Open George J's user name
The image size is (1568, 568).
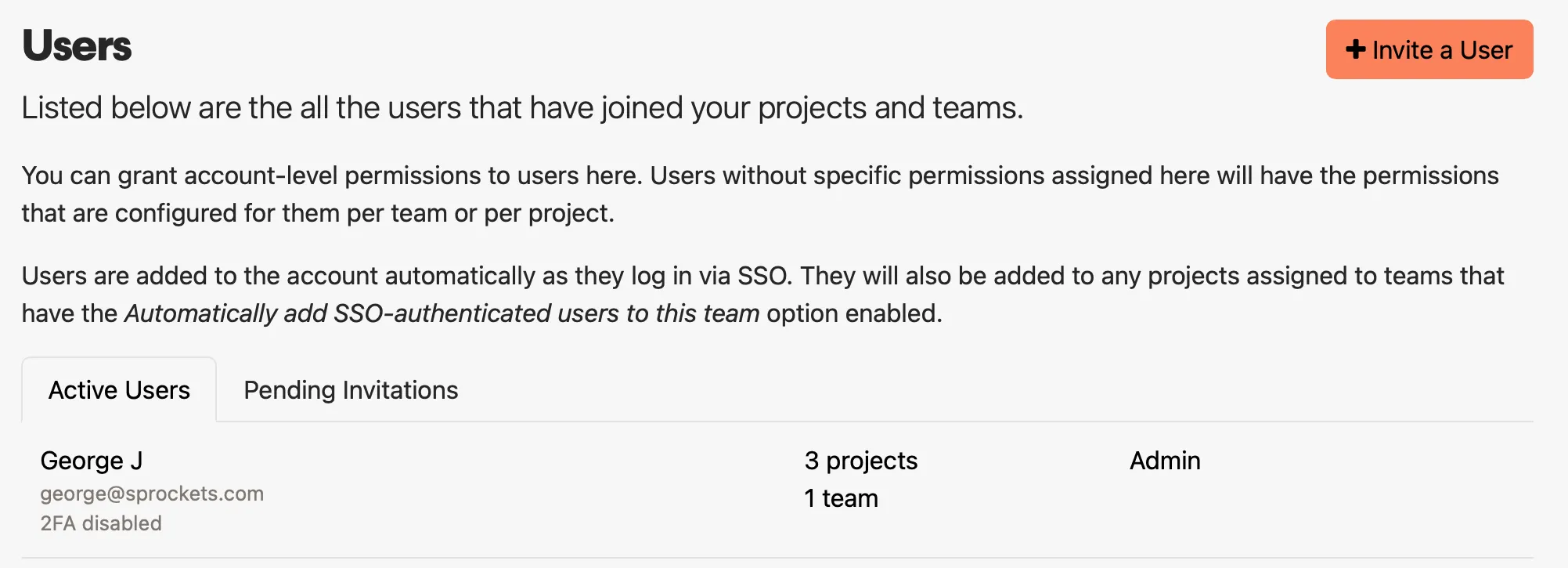tap(92, 461)
